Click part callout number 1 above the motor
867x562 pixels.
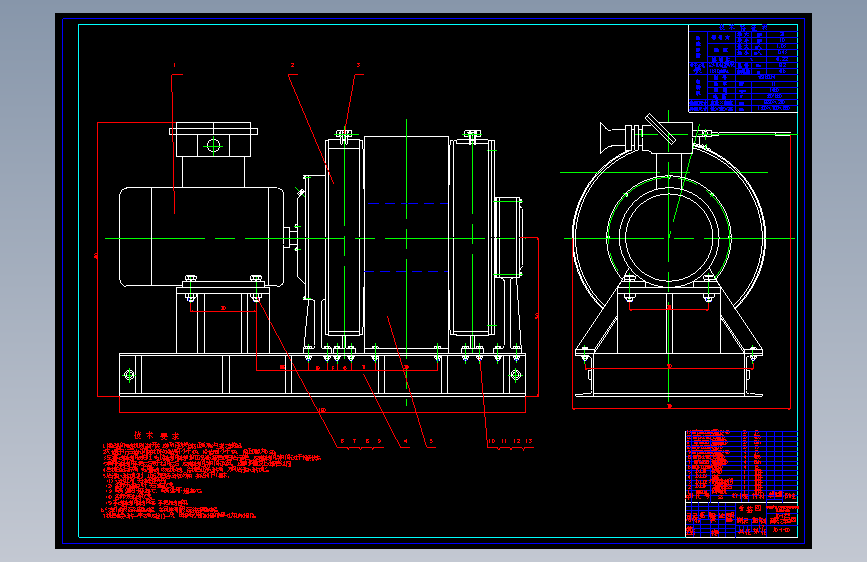click(174, 65)
